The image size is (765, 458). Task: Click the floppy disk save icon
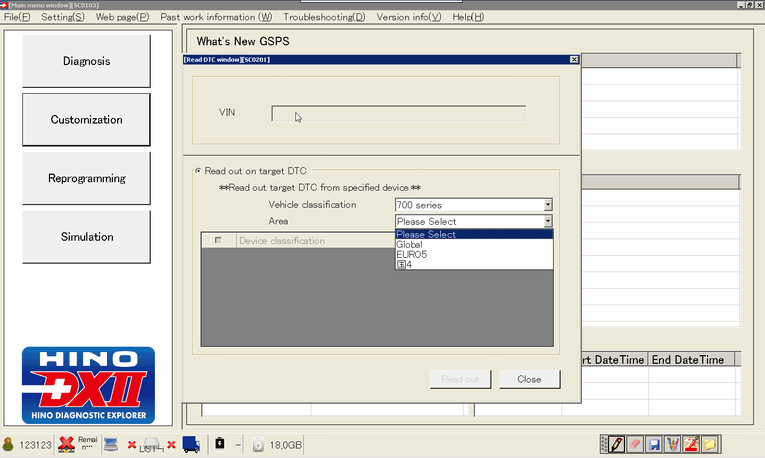pyautogui.click(x=653, y=444)
